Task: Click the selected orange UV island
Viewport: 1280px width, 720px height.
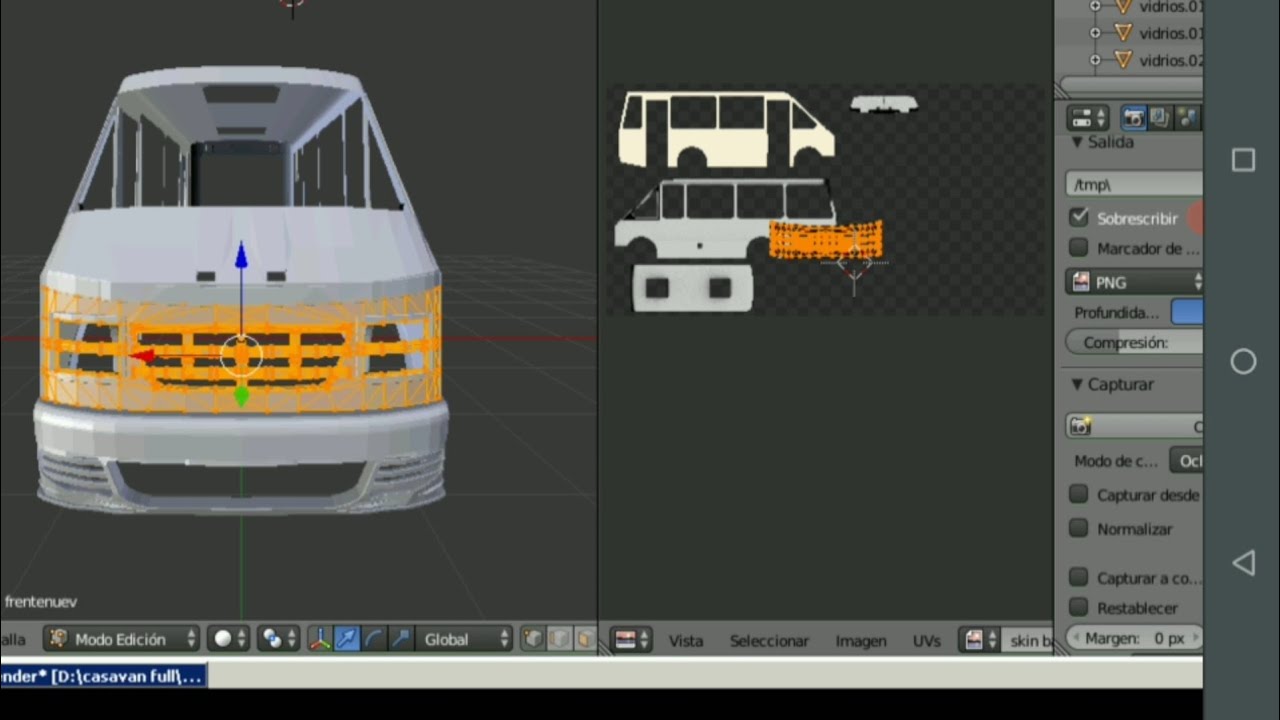Action: click(x=826, y=240)
